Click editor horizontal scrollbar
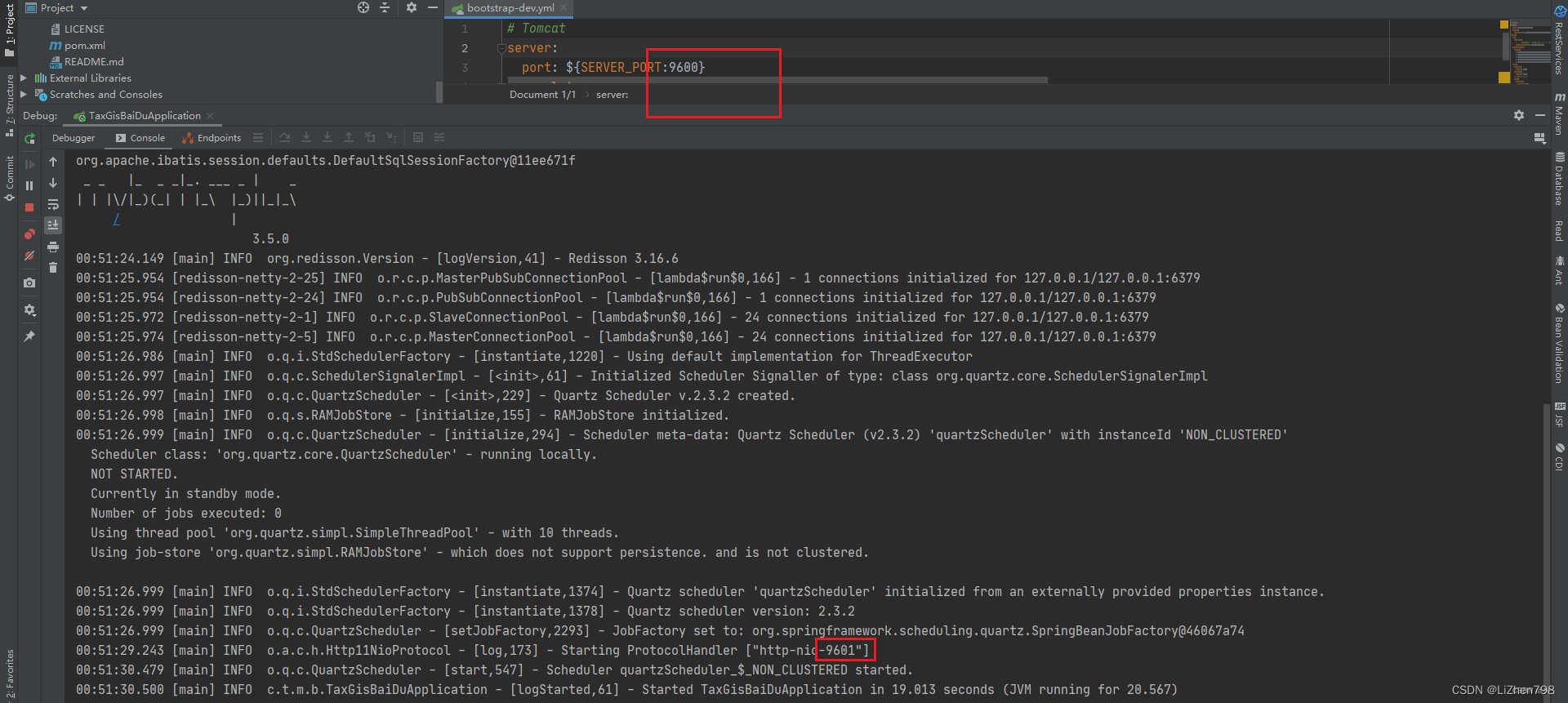 point(777,80)
